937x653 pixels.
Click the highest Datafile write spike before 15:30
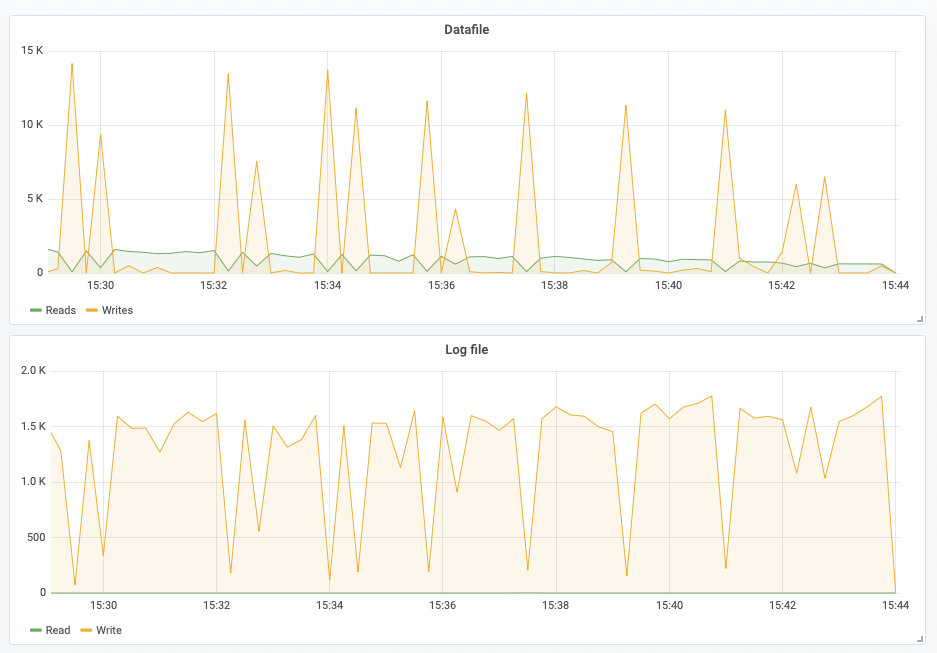point(72,65)
